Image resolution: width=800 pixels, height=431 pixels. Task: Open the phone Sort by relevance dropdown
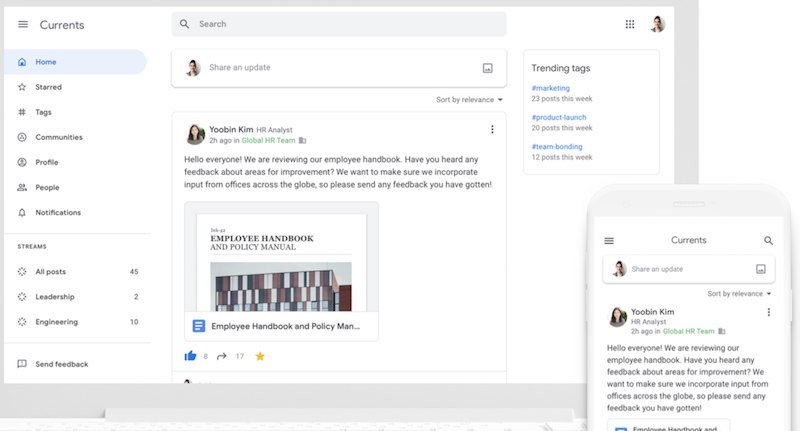pos(739,294)
